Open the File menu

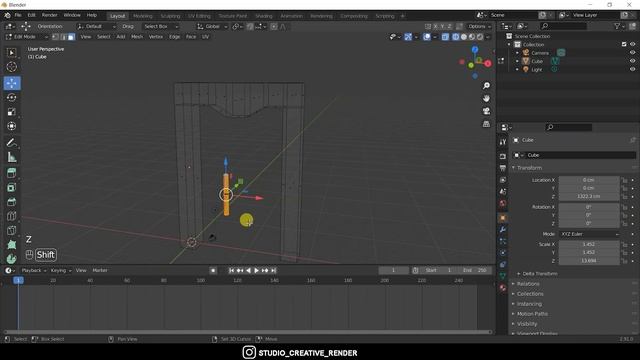pos(18,15)
